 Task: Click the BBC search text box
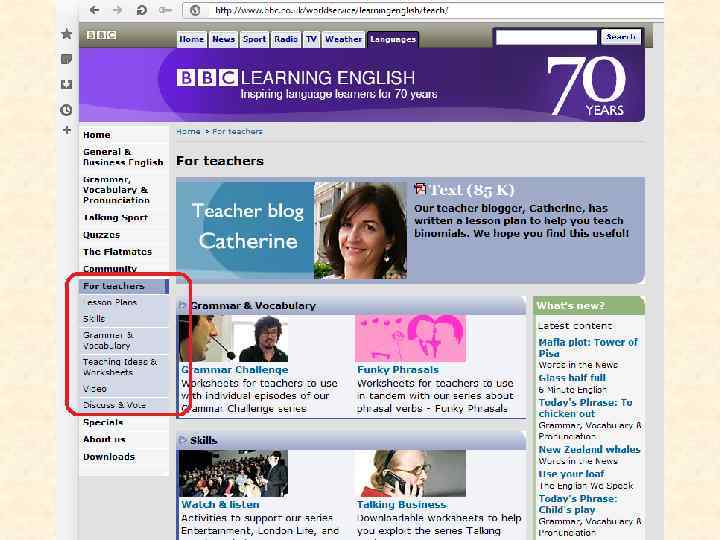tap(546, 37)
